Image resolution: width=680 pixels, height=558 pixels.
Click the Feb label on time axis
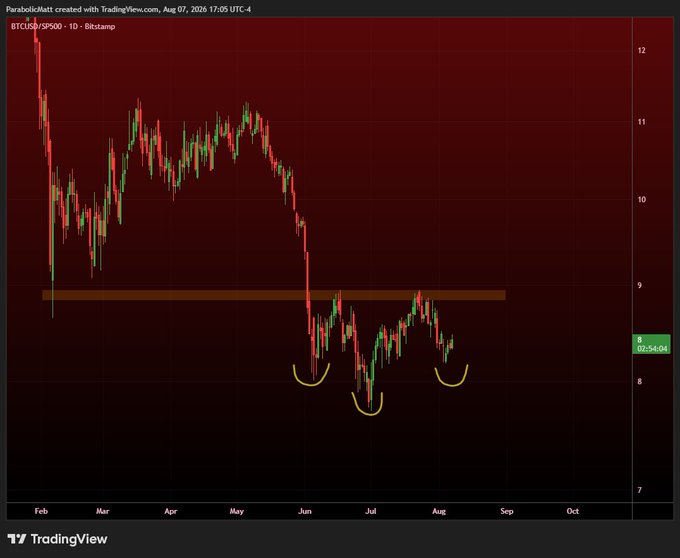pyautogui.click(x=41, y=511)
